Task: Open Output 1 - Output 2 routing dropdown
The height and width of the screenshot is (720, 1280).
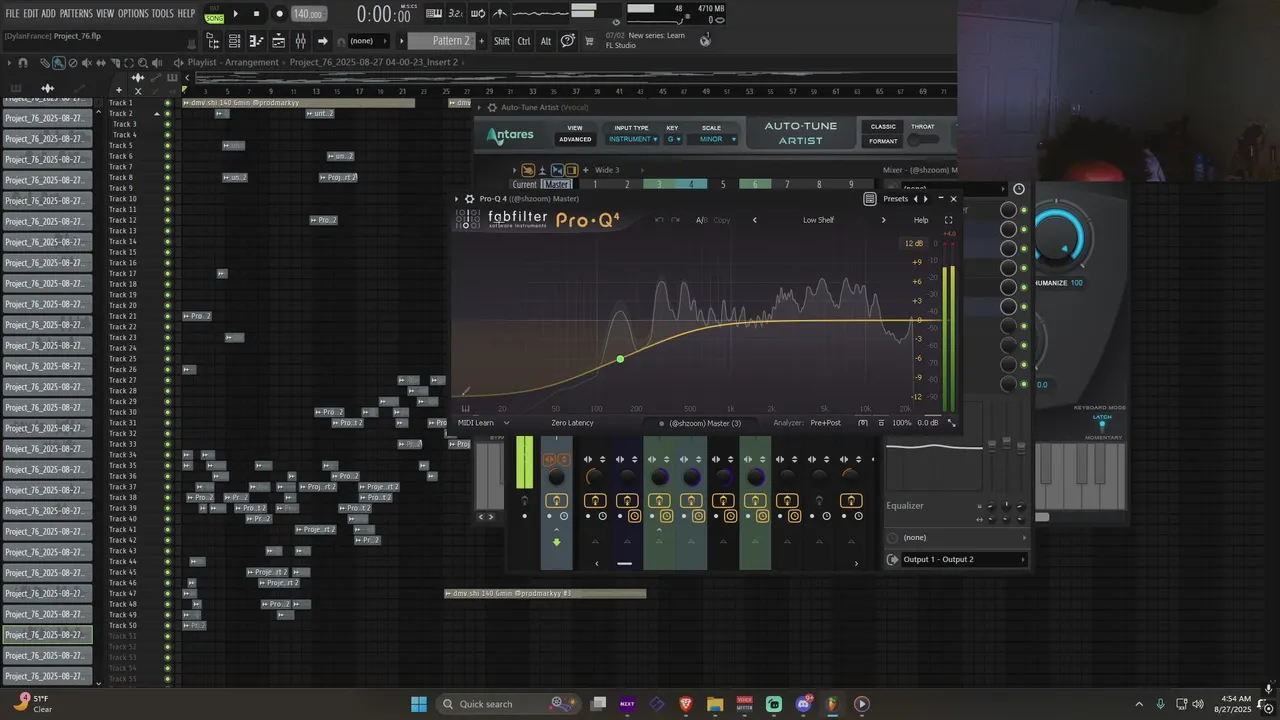Action: coord(956,559)
